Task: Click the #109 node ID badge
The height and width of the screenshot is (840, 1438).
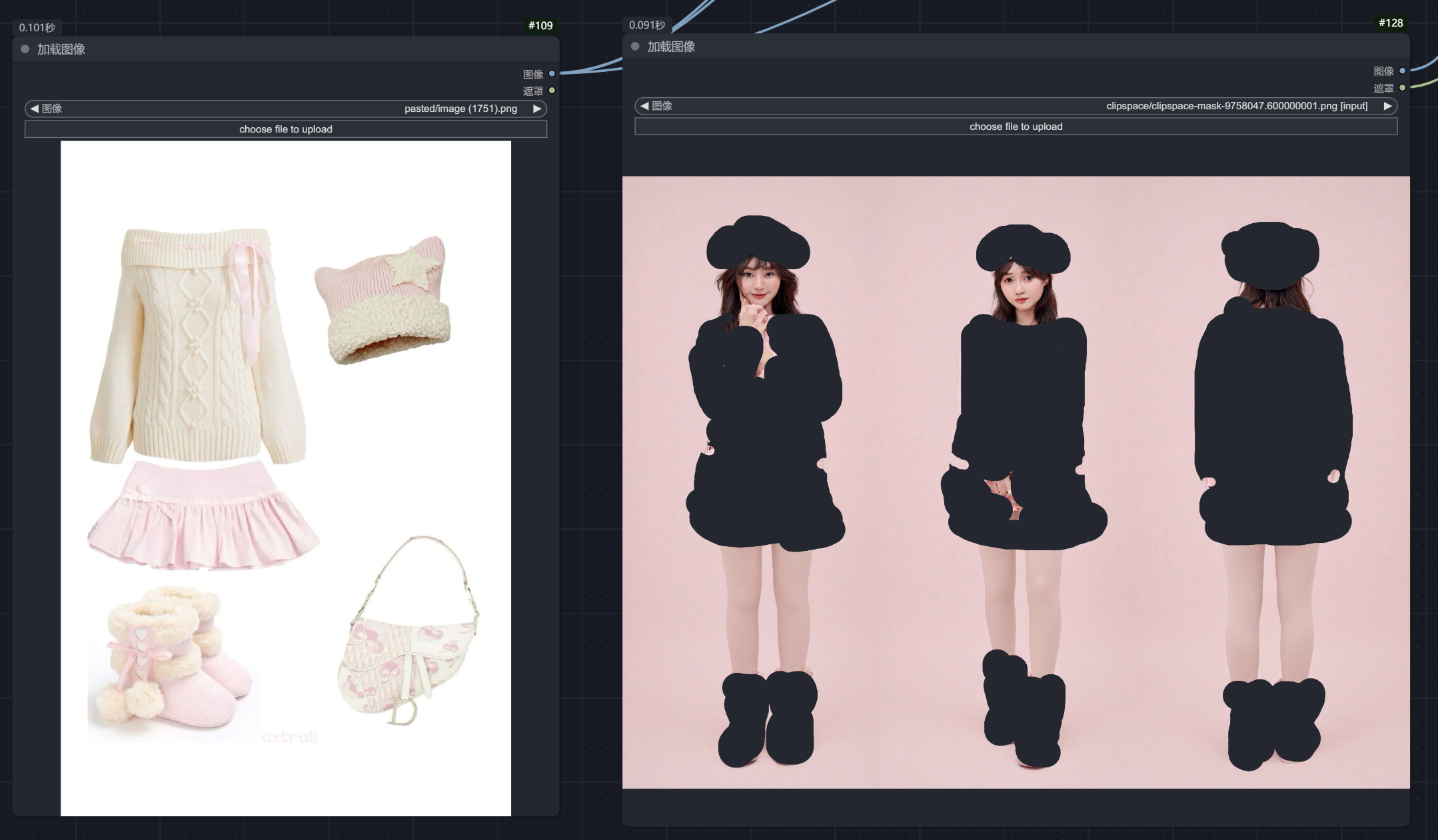Action: (x=540, y=25)
